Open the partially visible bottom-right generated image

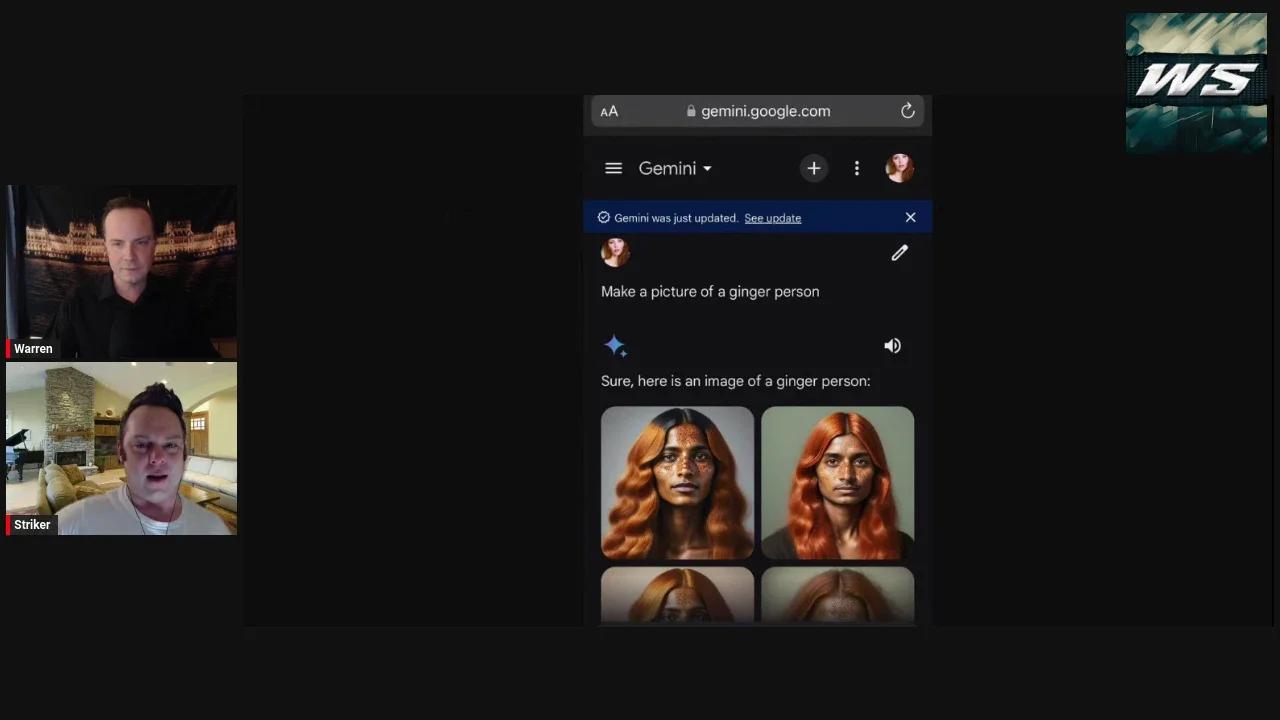(x=837, y=594)
